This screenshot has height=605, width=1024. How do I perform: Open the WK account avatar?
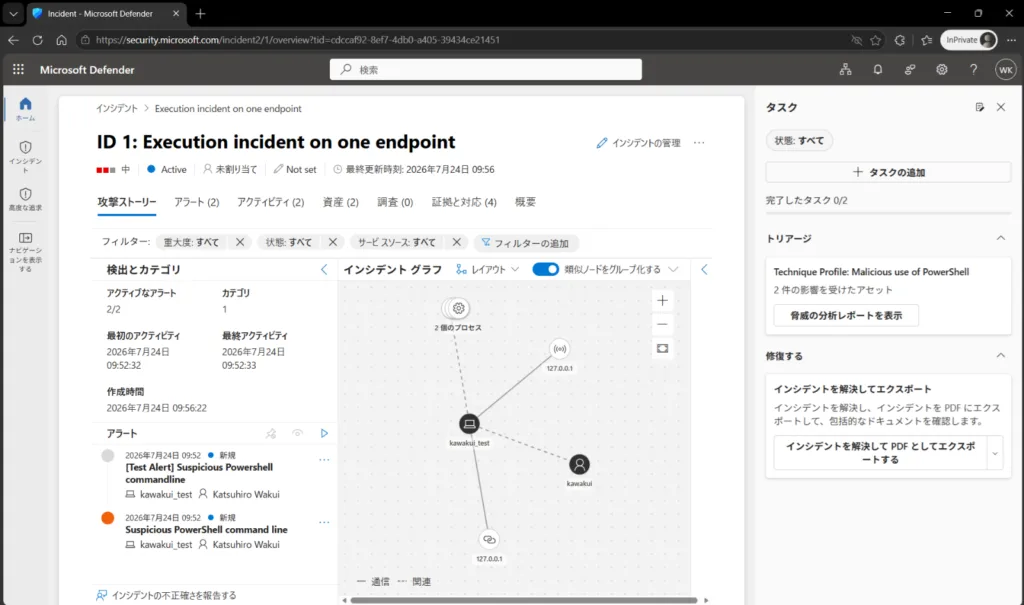(x=1006, y=69)
